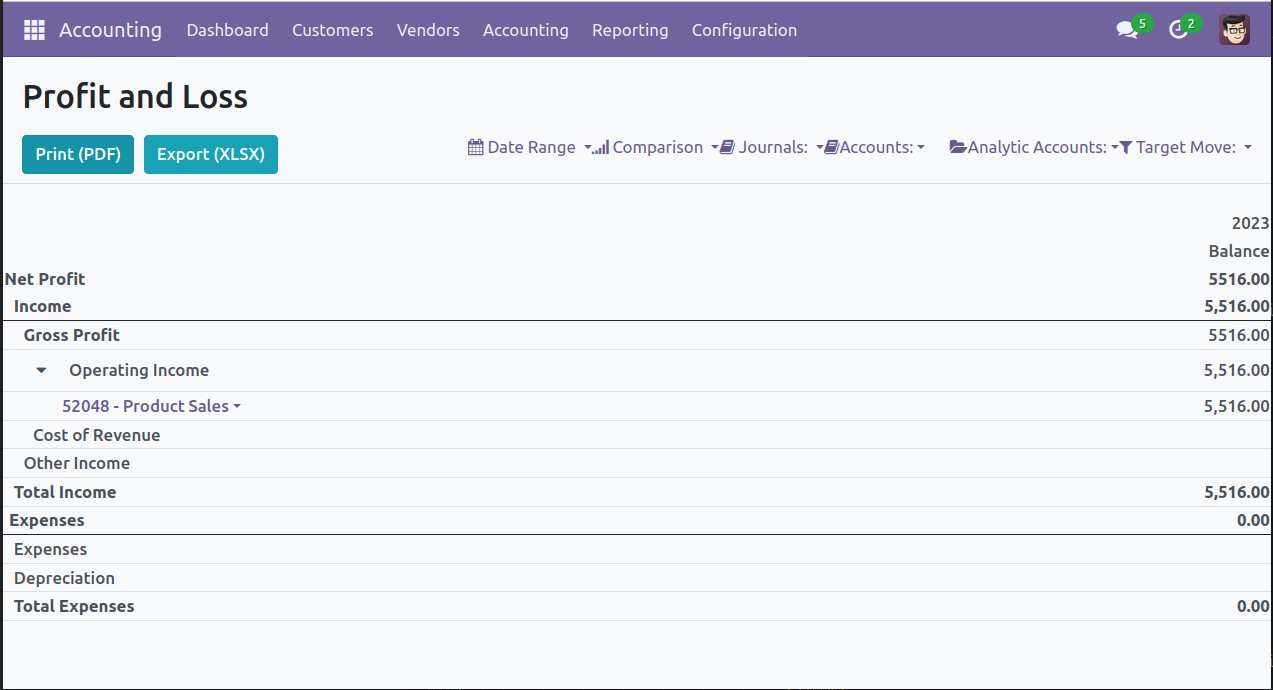Open the Configuration menu
This screenshot has width=1273, height=690.
point(744,30)
